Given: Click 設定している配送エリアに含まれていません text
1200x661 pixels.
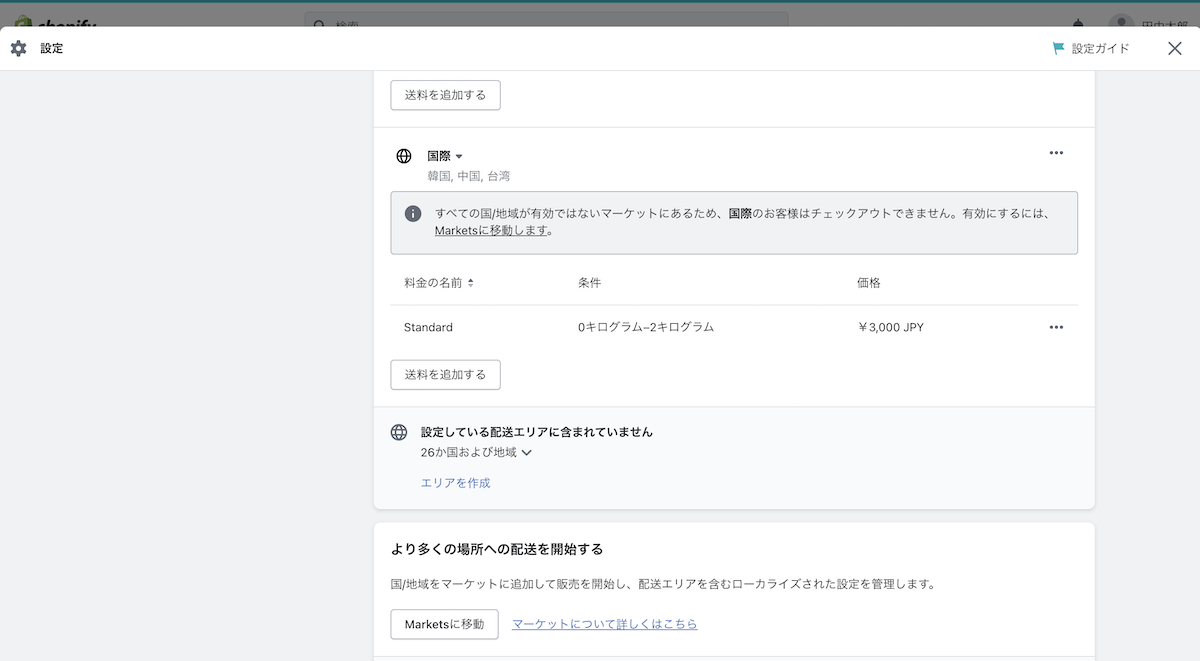Looking at the screenshot, I should point(537,432).
